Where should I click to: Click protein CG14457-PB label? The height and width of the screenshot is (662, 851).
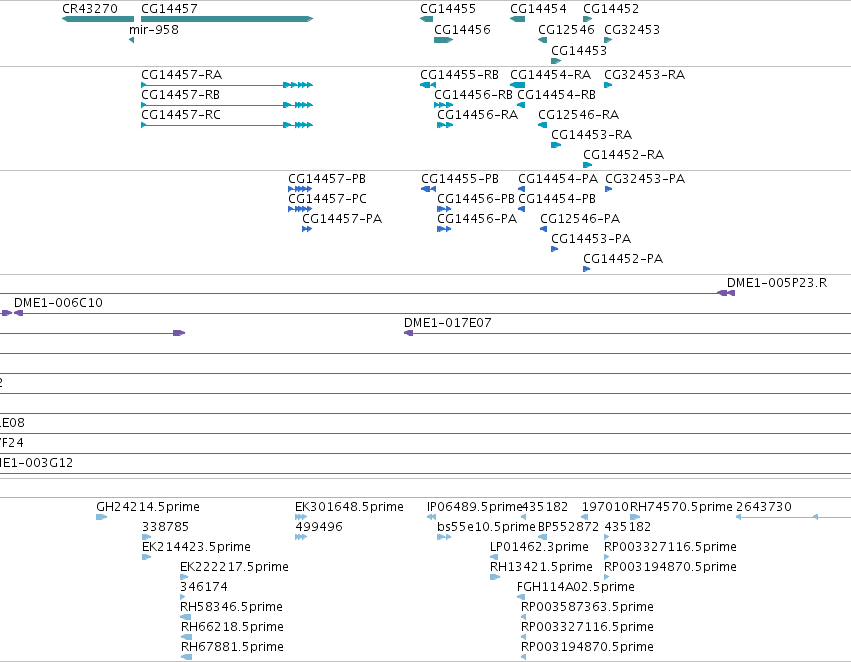327,179
